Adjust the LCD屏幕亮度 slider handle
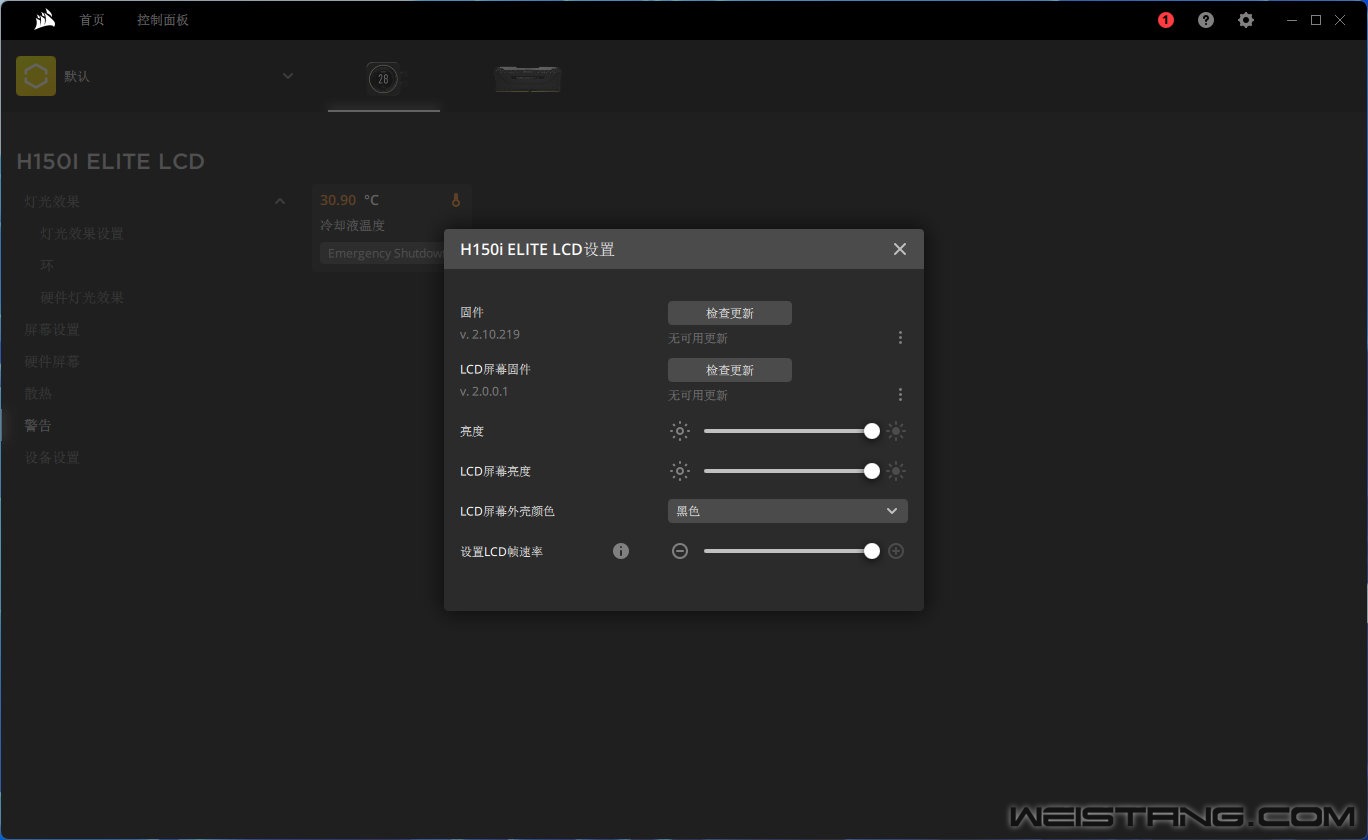This screenshot has width=1368, height=840. [872, 471]
